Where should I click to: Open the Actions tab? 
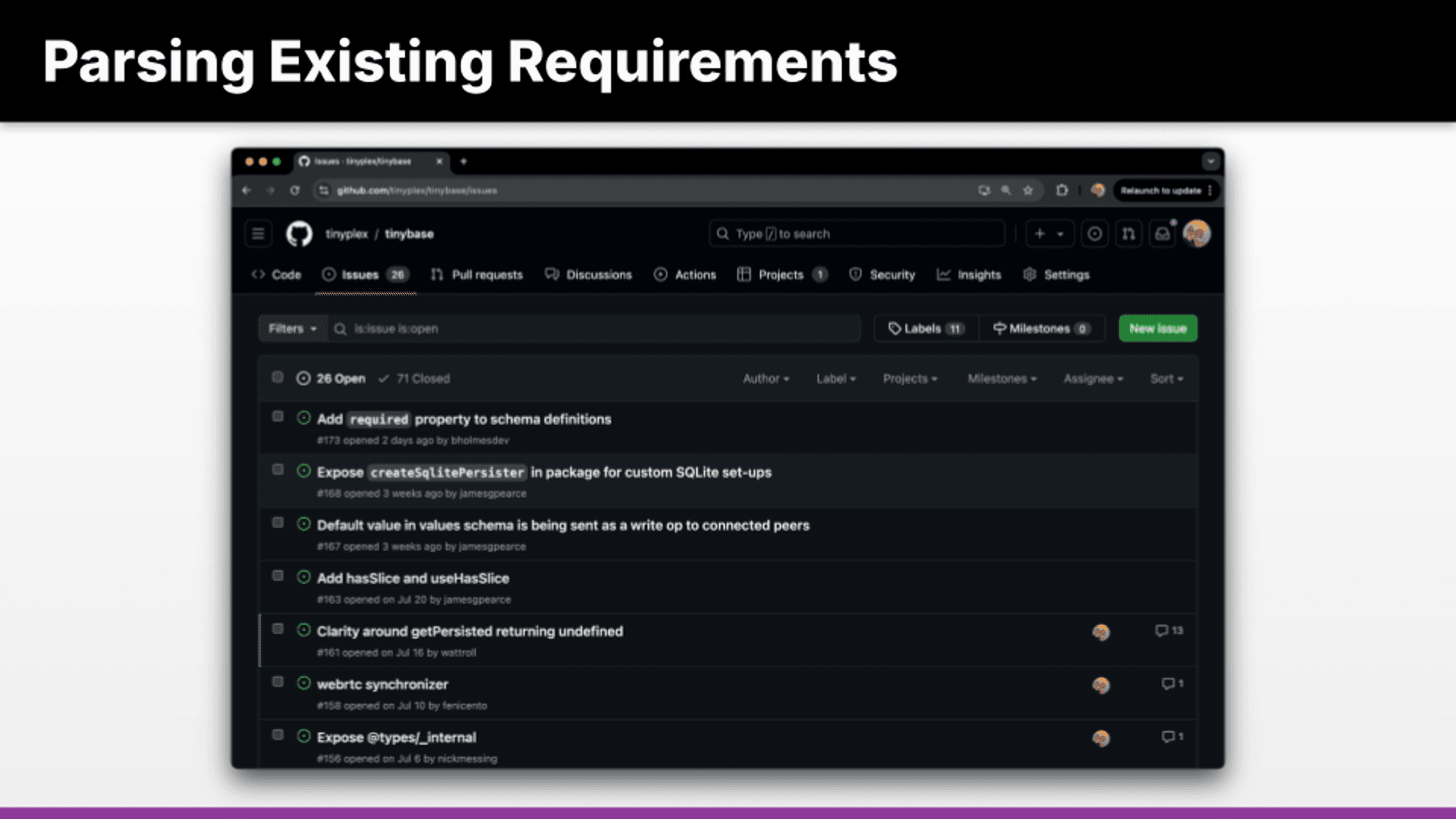coord(685,275)
